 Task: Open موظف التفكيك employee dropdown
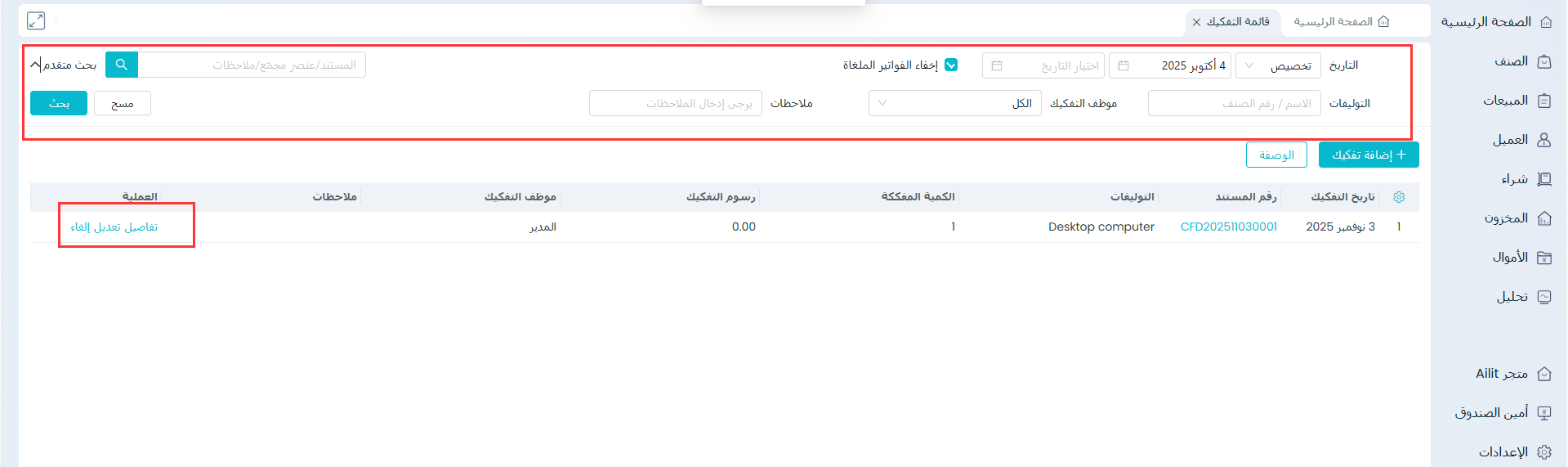coord(954,104)
